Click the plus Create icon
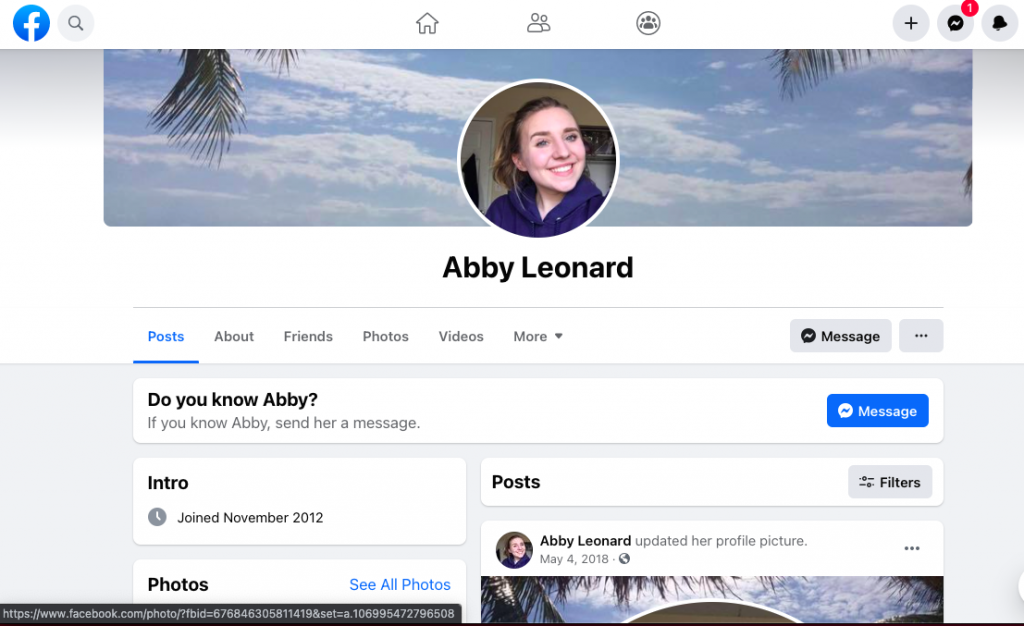This screenshot has width=1024, height=626. point(911,23)
